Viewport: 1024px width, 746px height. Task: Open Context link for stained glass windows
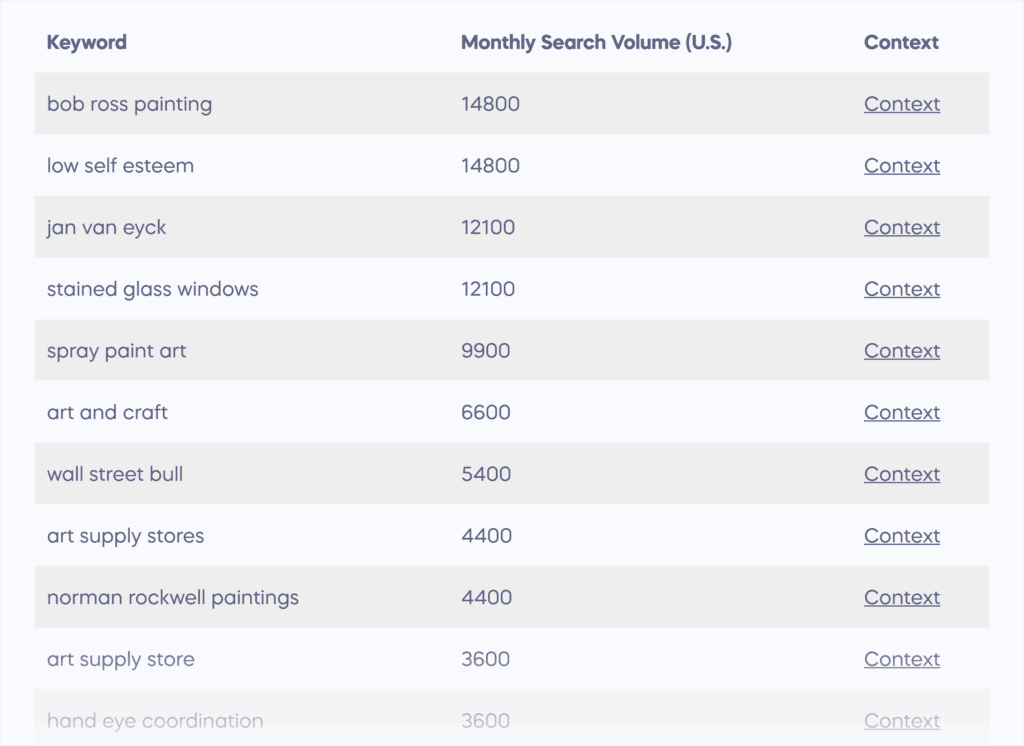pyautogui.click(x=901, y=289)
